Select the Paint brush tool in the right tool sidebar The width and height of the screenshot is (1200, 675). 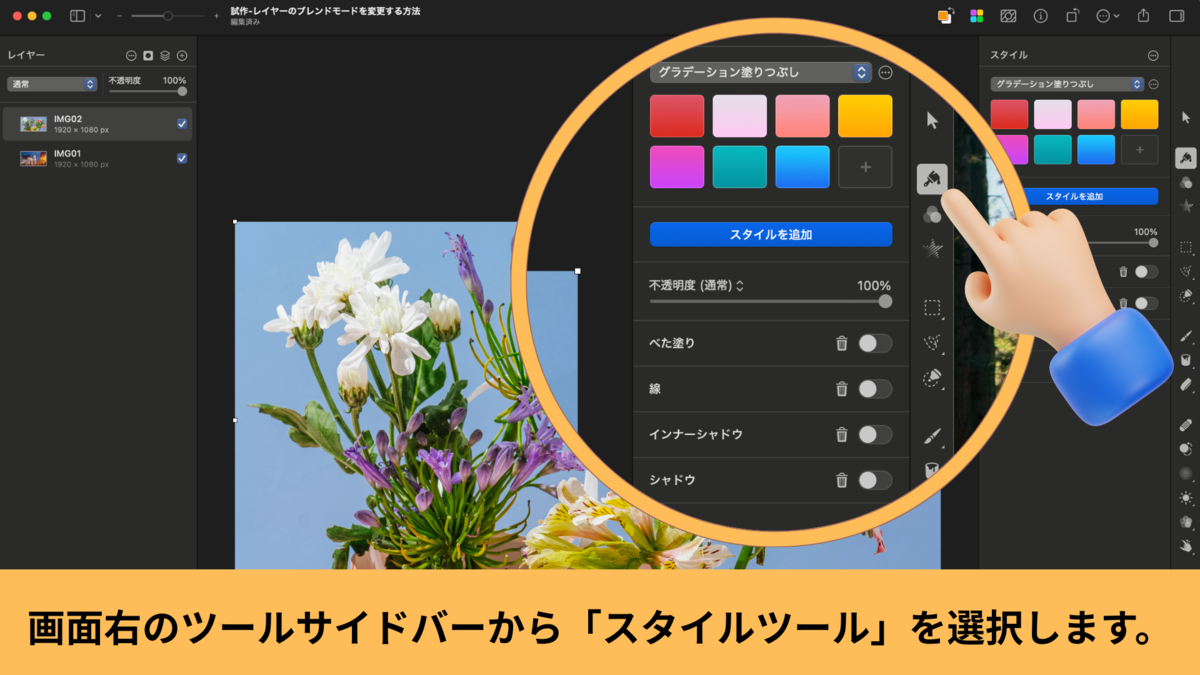pos(1186,336)
